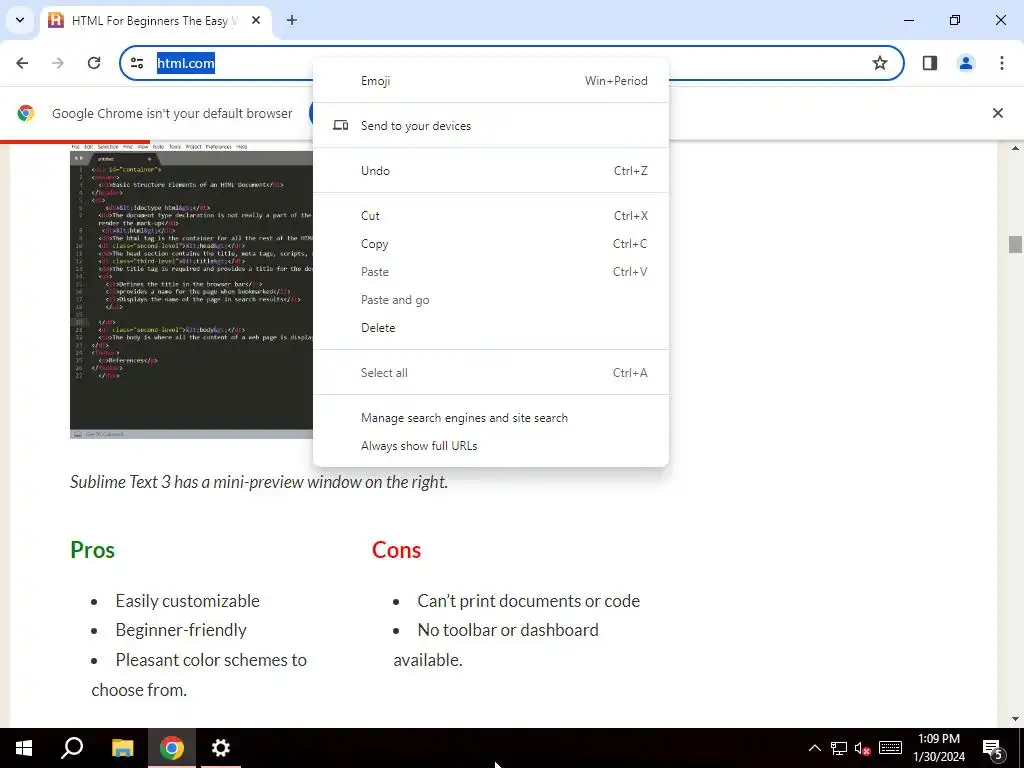This screenshot has height=768, width=1024.
Task: Click the html.com address bar text
Action: pos(185,63)
